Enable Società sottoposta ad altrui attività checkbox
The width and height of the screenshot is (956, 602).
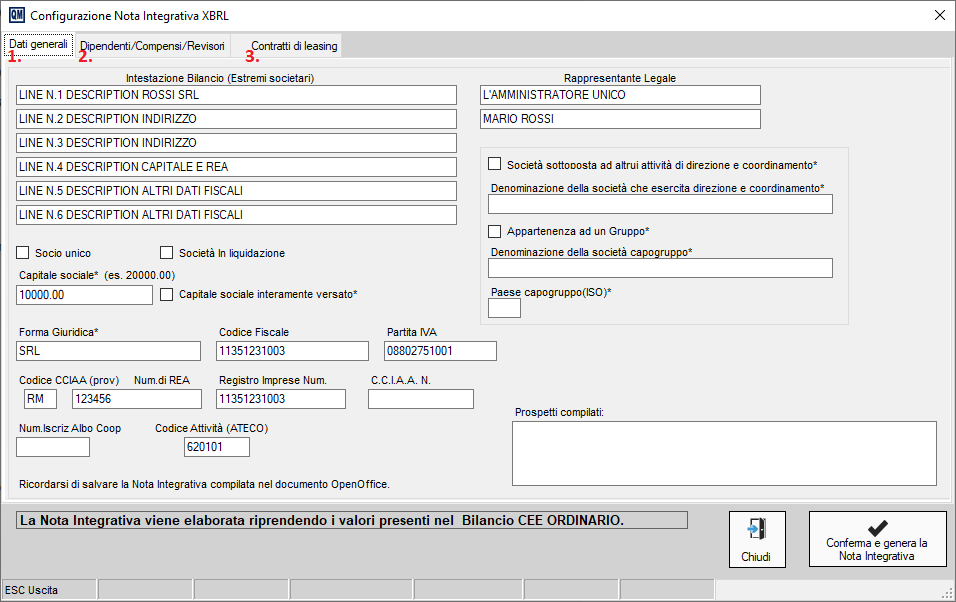495,164
